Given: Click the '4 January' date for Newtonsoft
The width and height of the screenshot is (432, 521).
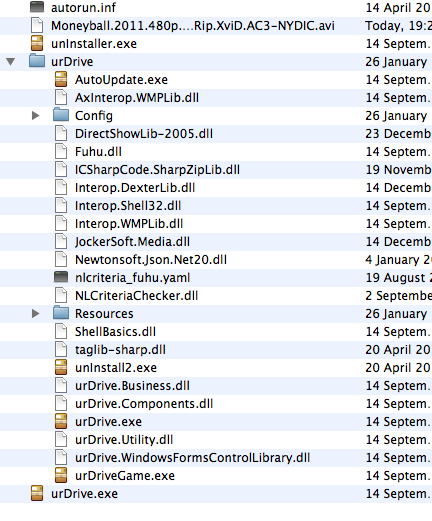Looking at the screenshot, I should [399, 260].
